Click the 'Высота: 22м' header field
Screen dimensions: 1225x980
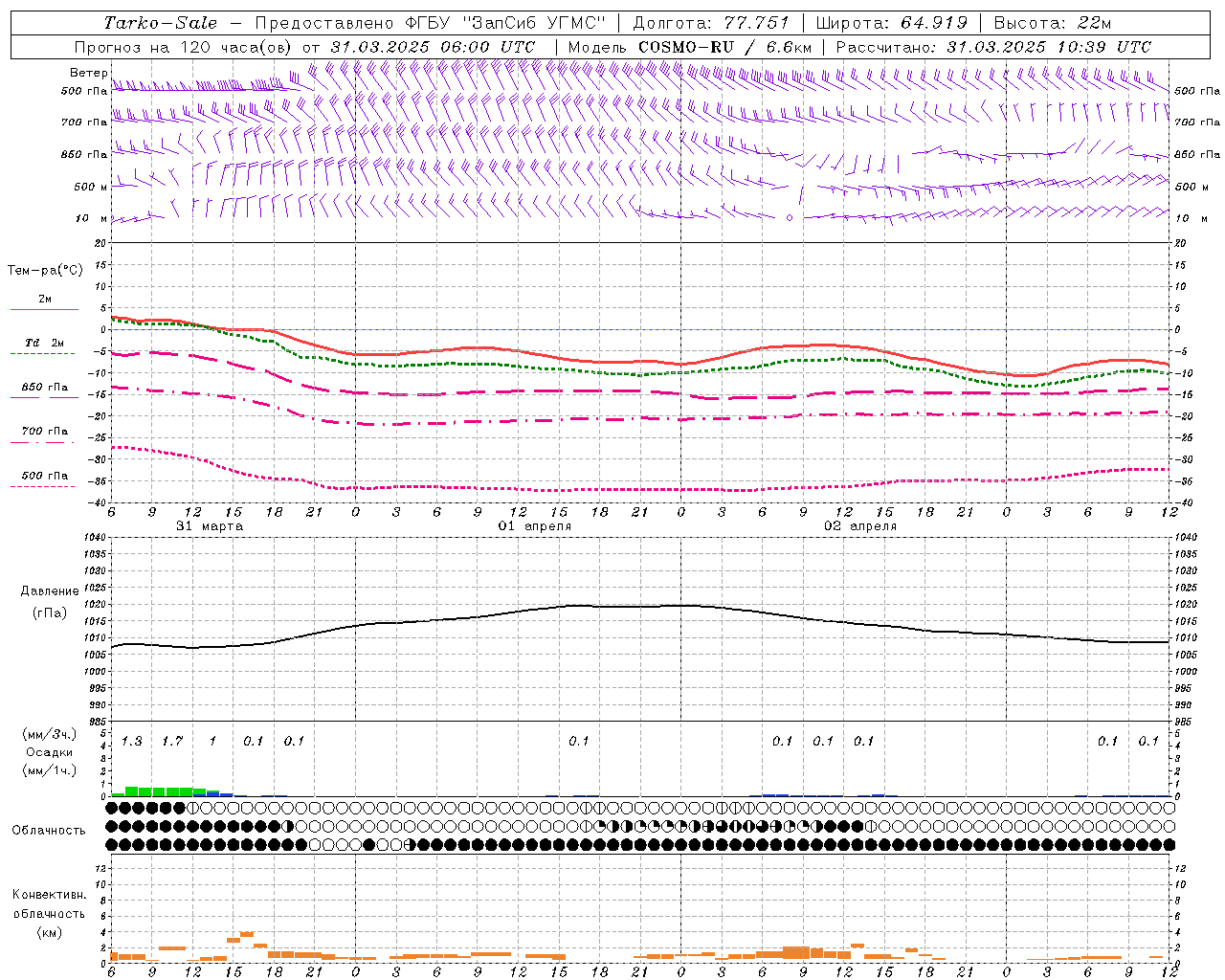click(1053, 23)
